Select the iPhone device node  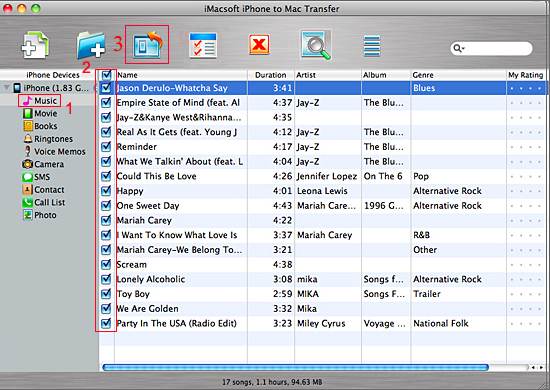[x=51, y=88]
